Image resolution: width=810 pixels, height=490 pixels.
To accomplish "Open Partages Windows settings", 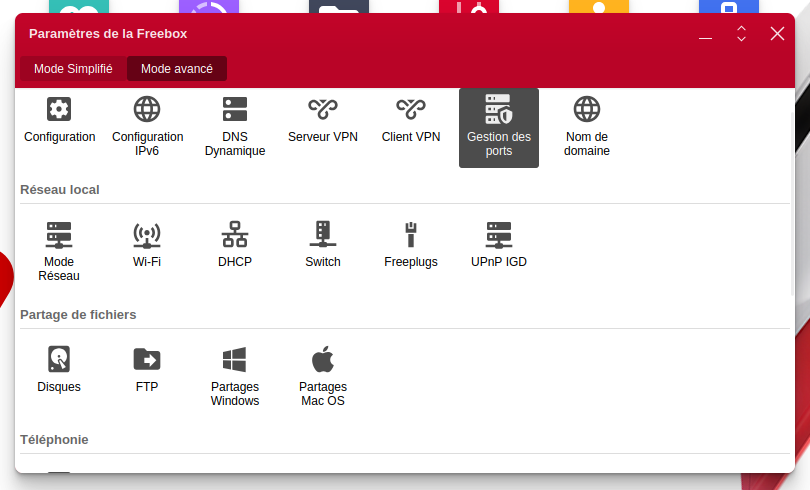I will pos(235,377).
